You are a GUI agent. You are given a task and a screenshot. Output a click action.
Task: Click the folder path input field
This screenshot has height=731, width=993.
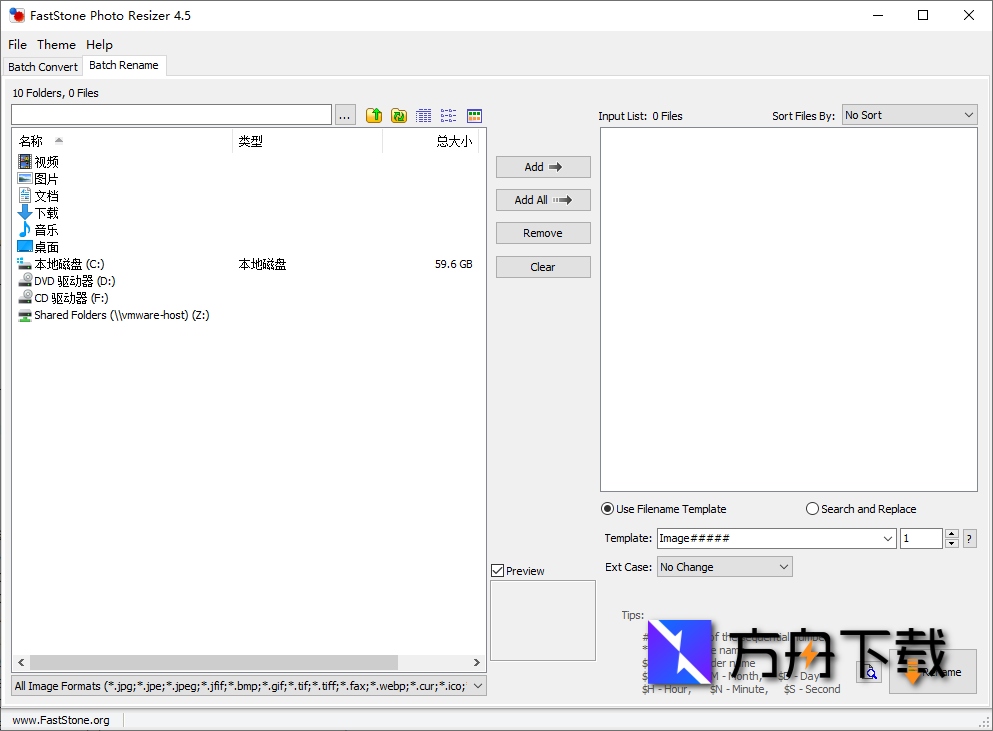pyautogui.click(x=171, y=115)
